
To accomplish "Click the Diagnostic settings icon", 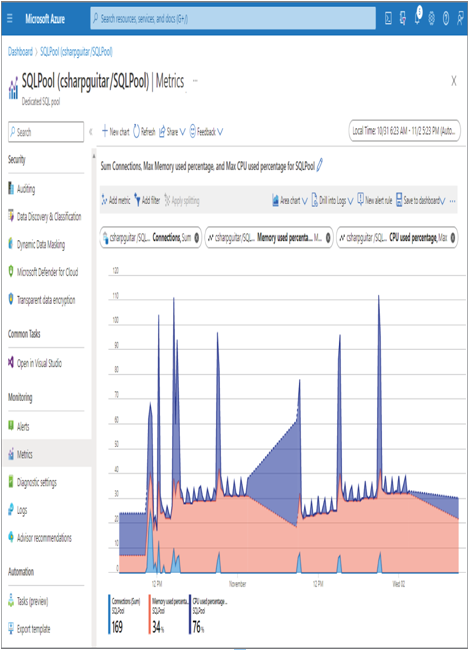I will (11, 482).
